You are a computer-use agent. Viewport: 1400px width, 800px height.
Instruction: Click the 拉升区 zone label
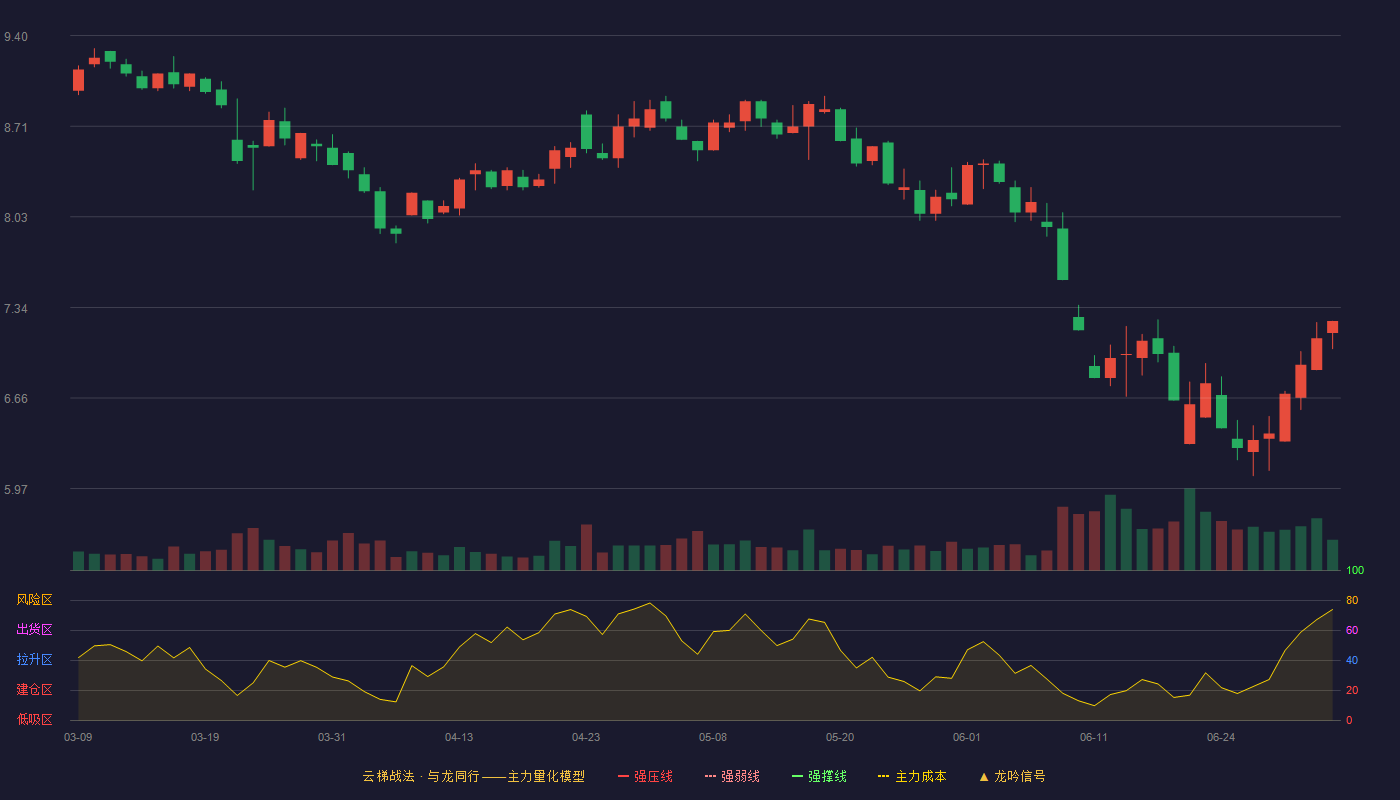(34, 660)
